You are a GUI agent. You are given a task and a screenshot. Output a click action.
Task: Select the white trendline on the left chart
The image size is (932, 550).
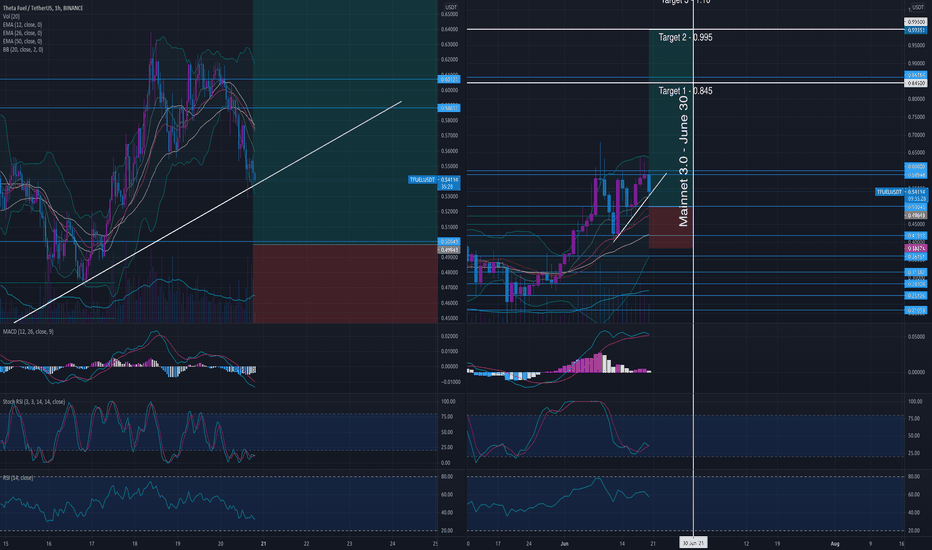coord(208,212)
